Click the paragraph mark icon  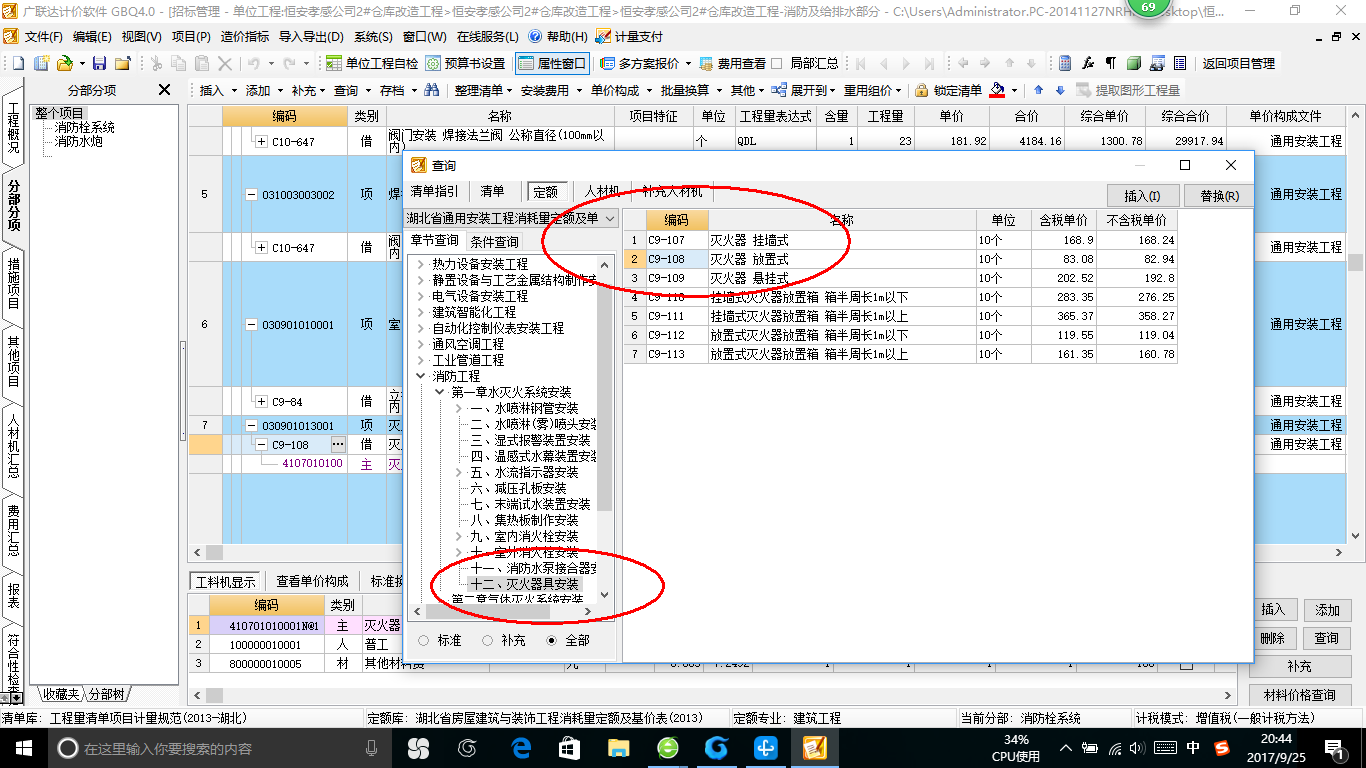coord(1110,63)
